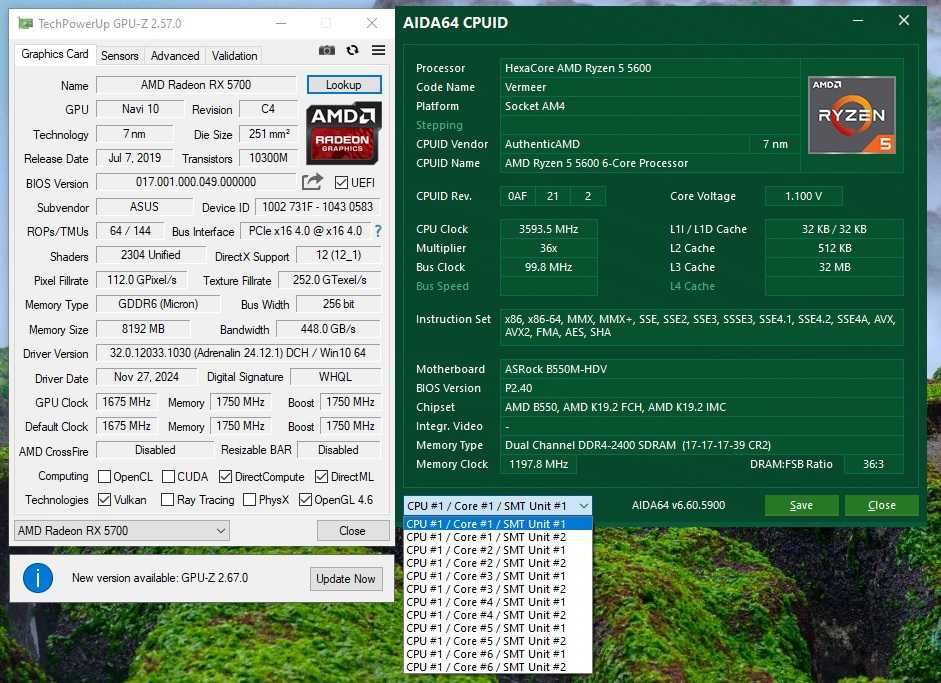Open the AMD Radeon RX 5700 GPU selector dropdown
Viewport: 941px width, 683px height.
pyautogui.click(x=122, y=531)
